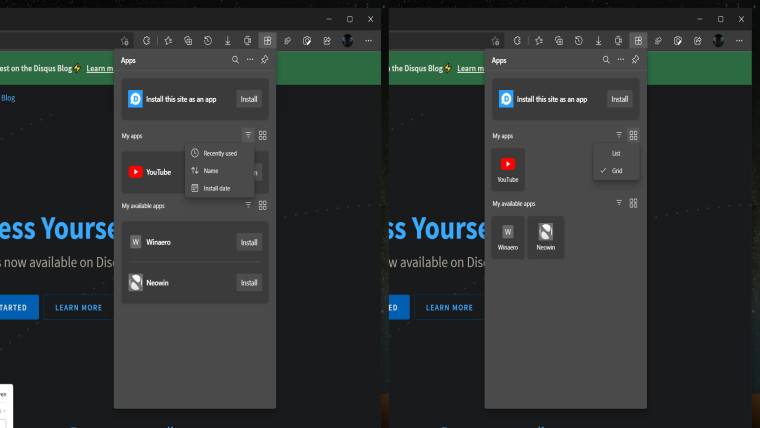Open sort dropdown for My available apps, right panel
This screenshot has height=428, width=760.
point(619,203)
